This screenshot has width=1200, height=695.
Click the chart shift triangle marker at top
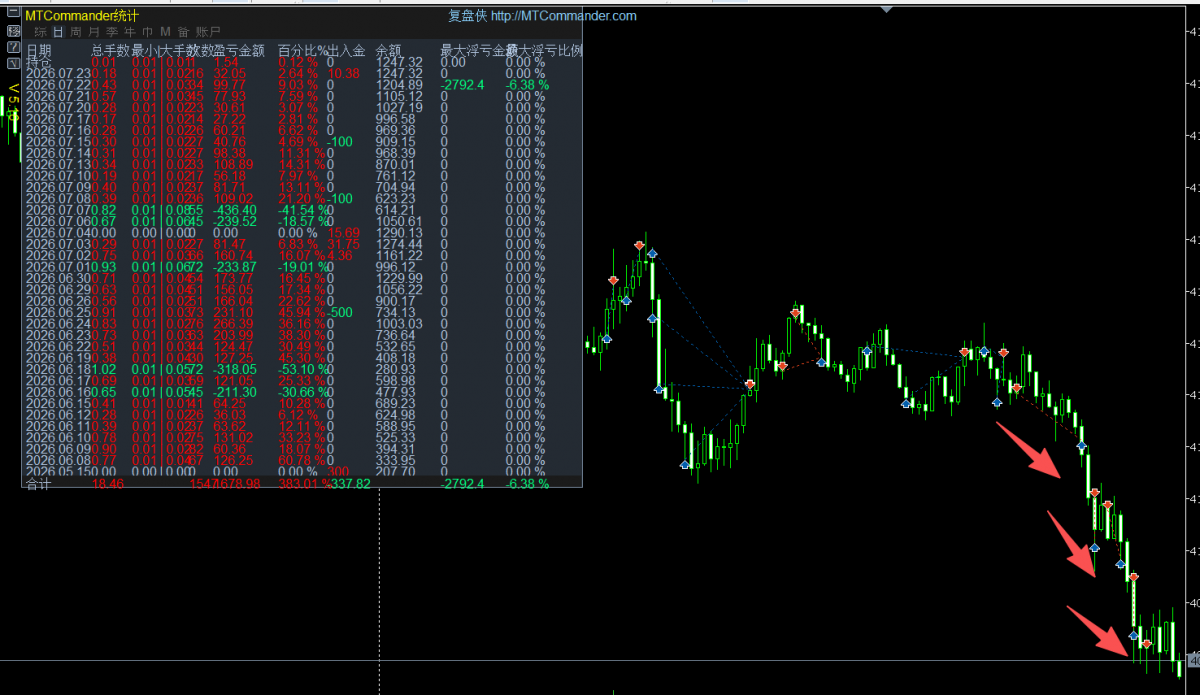pyautogui.click(x=886, y=9)
